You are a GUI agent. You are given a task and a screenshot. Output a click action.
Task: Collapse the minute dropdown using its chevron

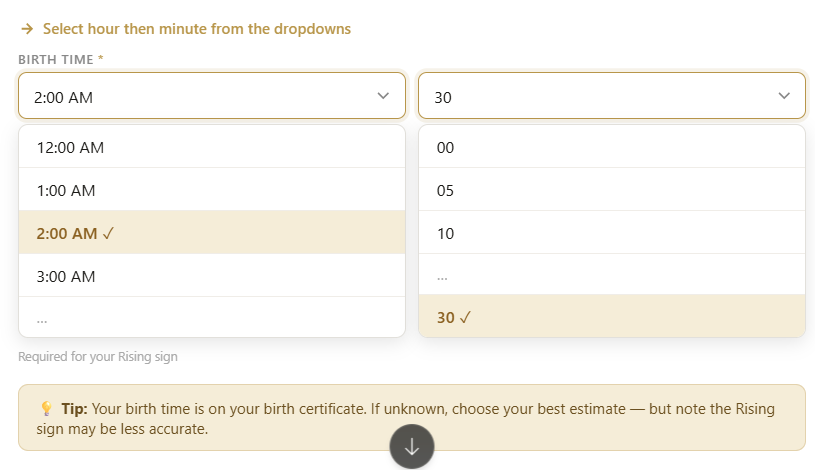pos(783,96)
